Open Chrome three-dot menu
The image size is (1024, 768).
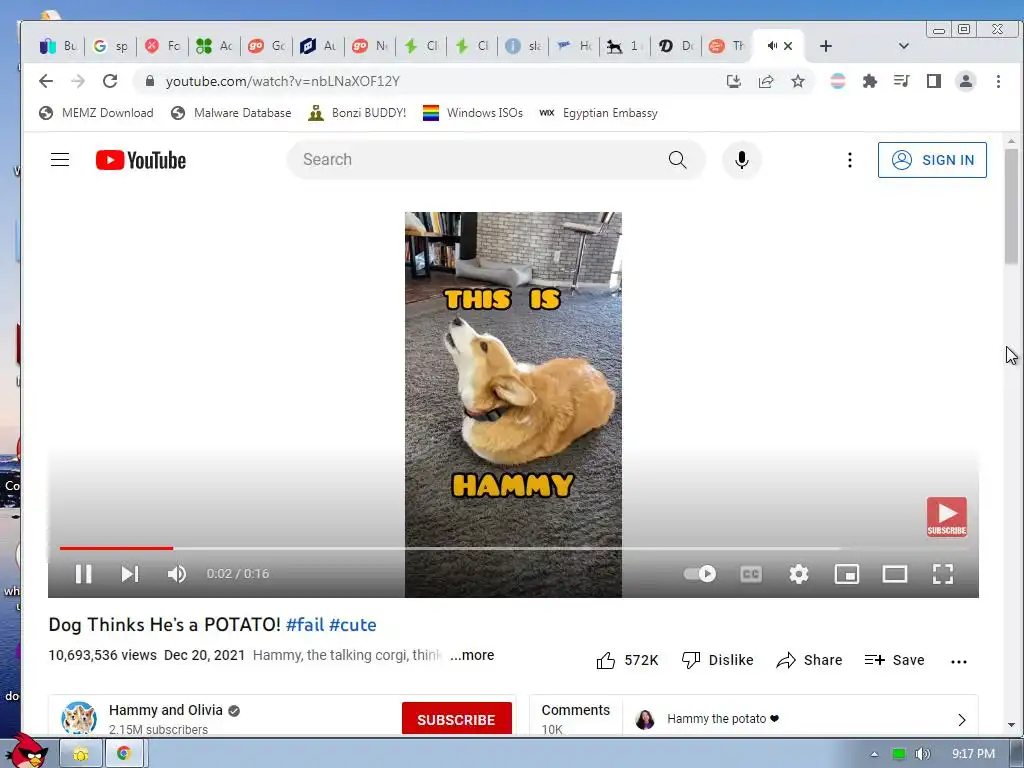click(998, 81)
